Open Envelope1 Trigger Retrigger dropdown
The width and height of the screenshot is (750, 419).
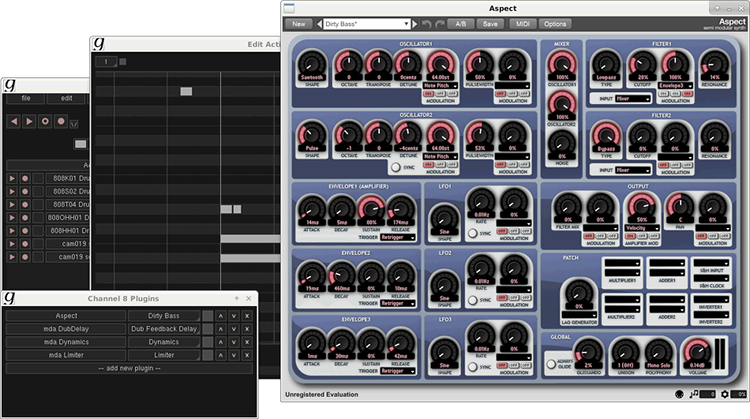point(398,237)
